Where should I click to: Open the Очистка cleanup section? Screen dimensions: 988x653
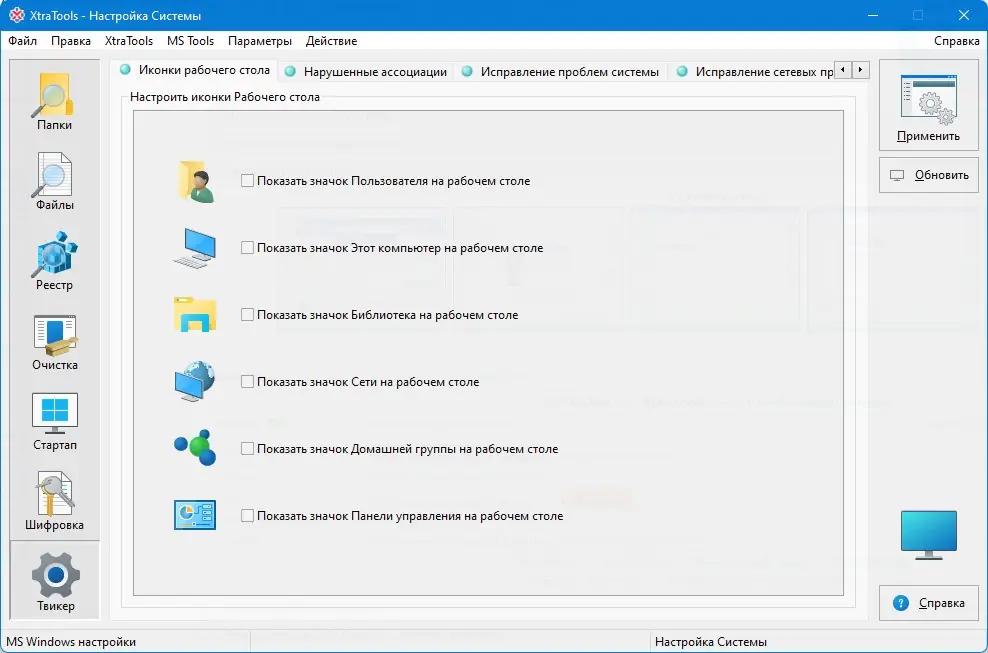pos(54,342)
